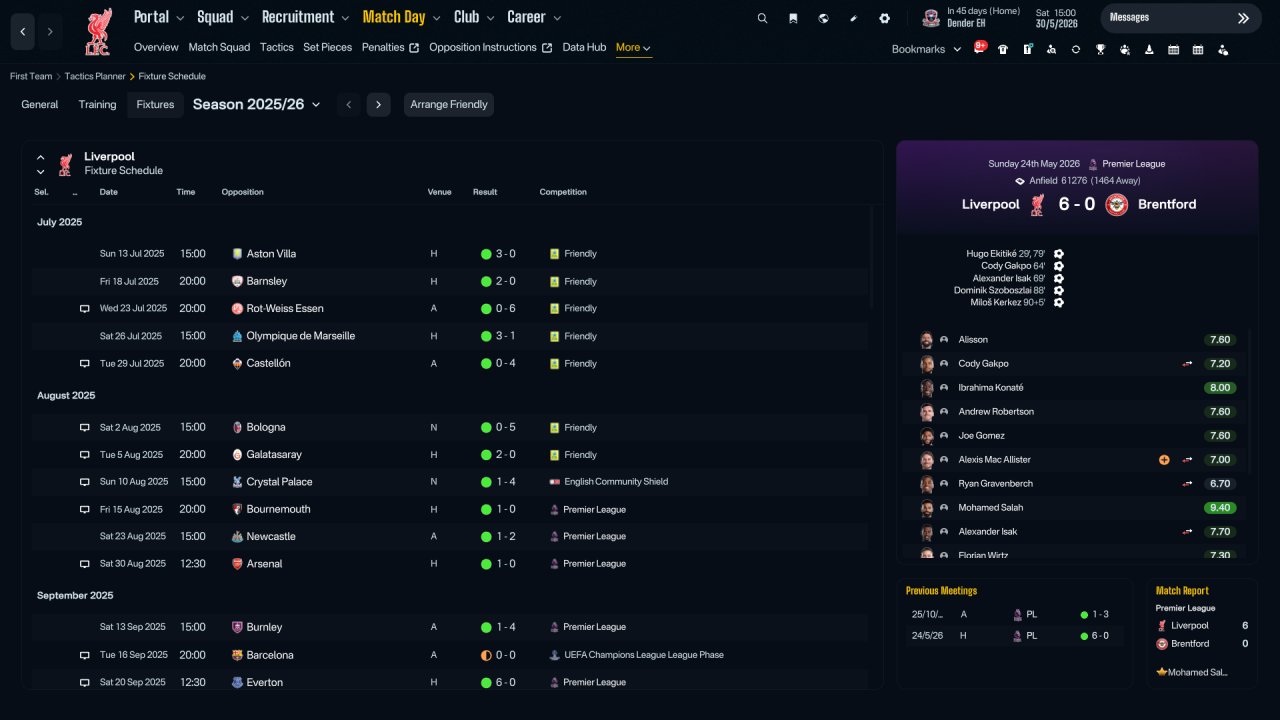The height and width of the screenshot is (720, 1280).
Task: Open the Tactics submenu
Action: click(277, 47)
